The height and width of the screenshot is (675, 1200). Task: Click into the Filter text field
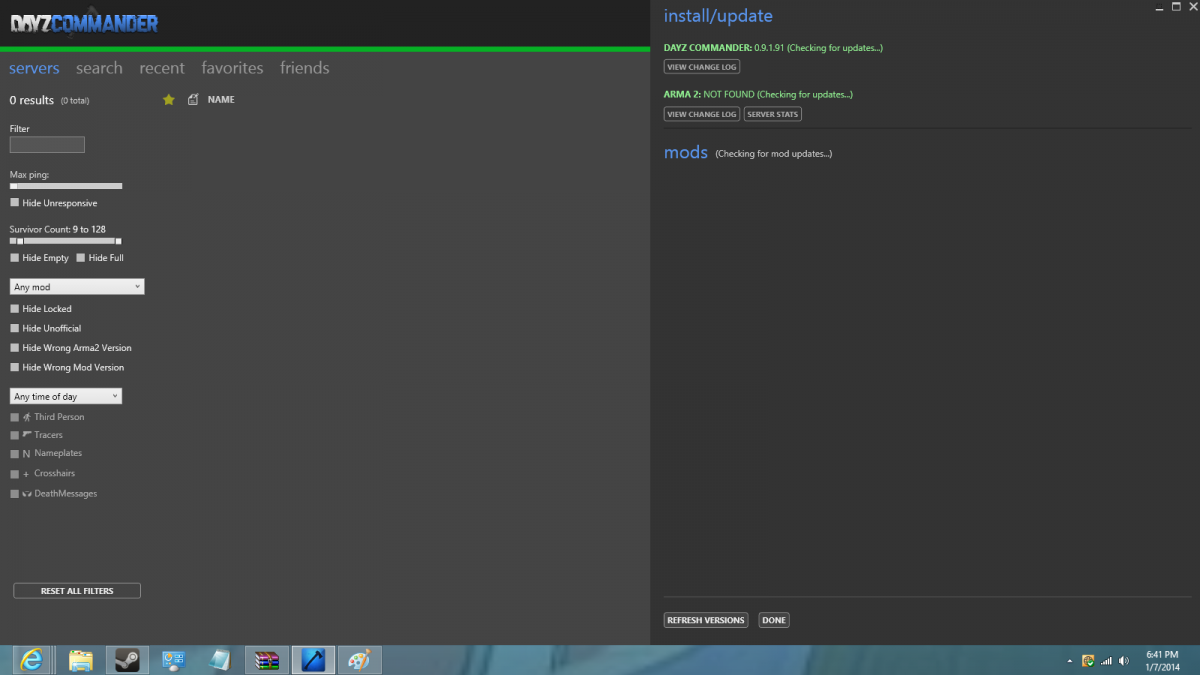[x=47, y=145]
